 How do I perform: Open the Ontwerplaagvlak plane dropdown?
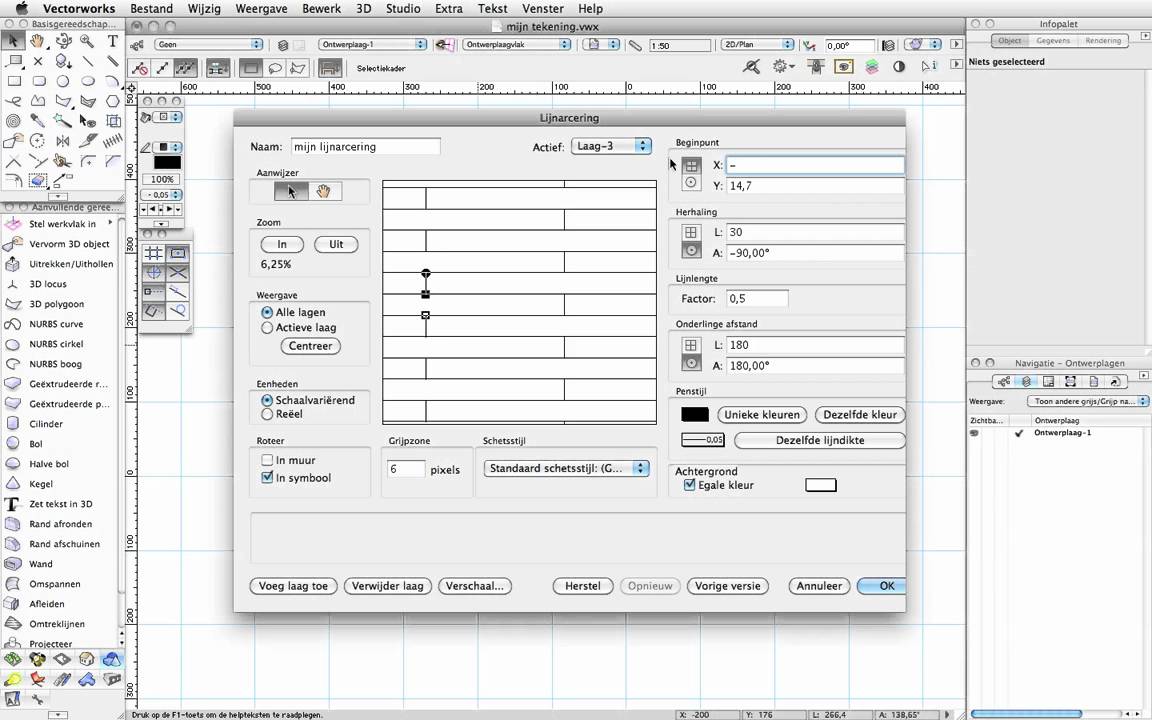tap(517, 45)
